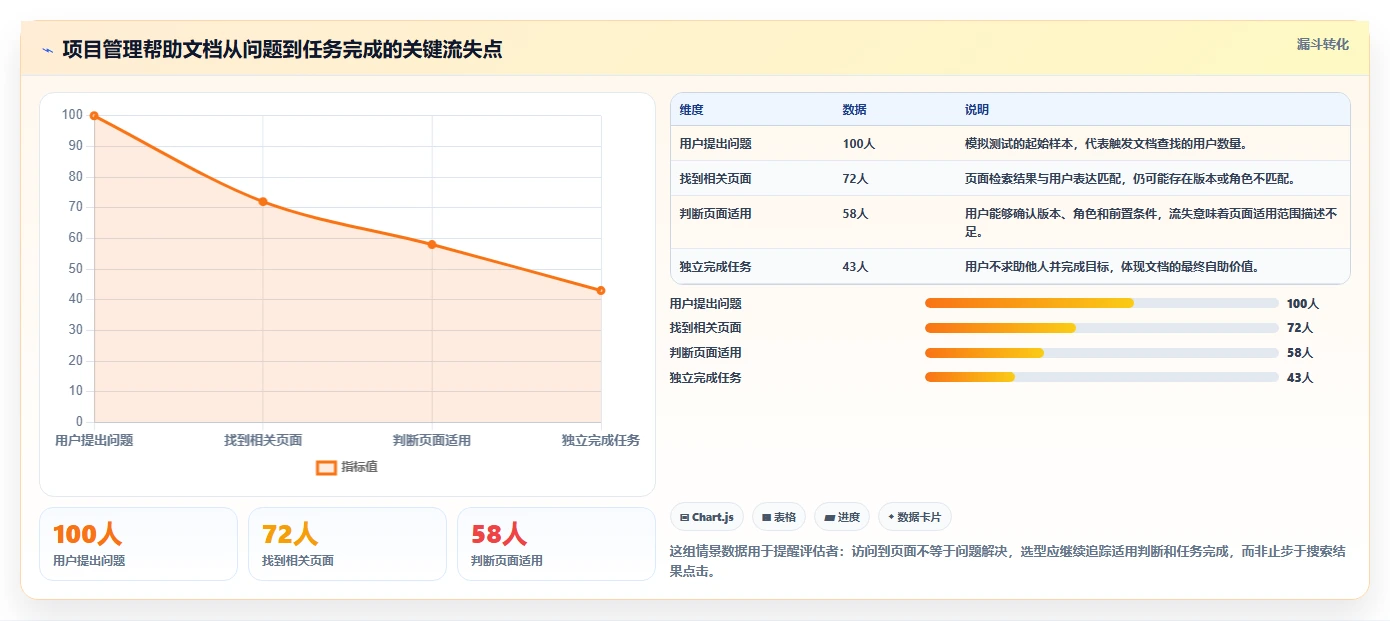Click the 判断页面适用 progress bar
Screen dimensions: 1390x621
[x=1102, y=353]
